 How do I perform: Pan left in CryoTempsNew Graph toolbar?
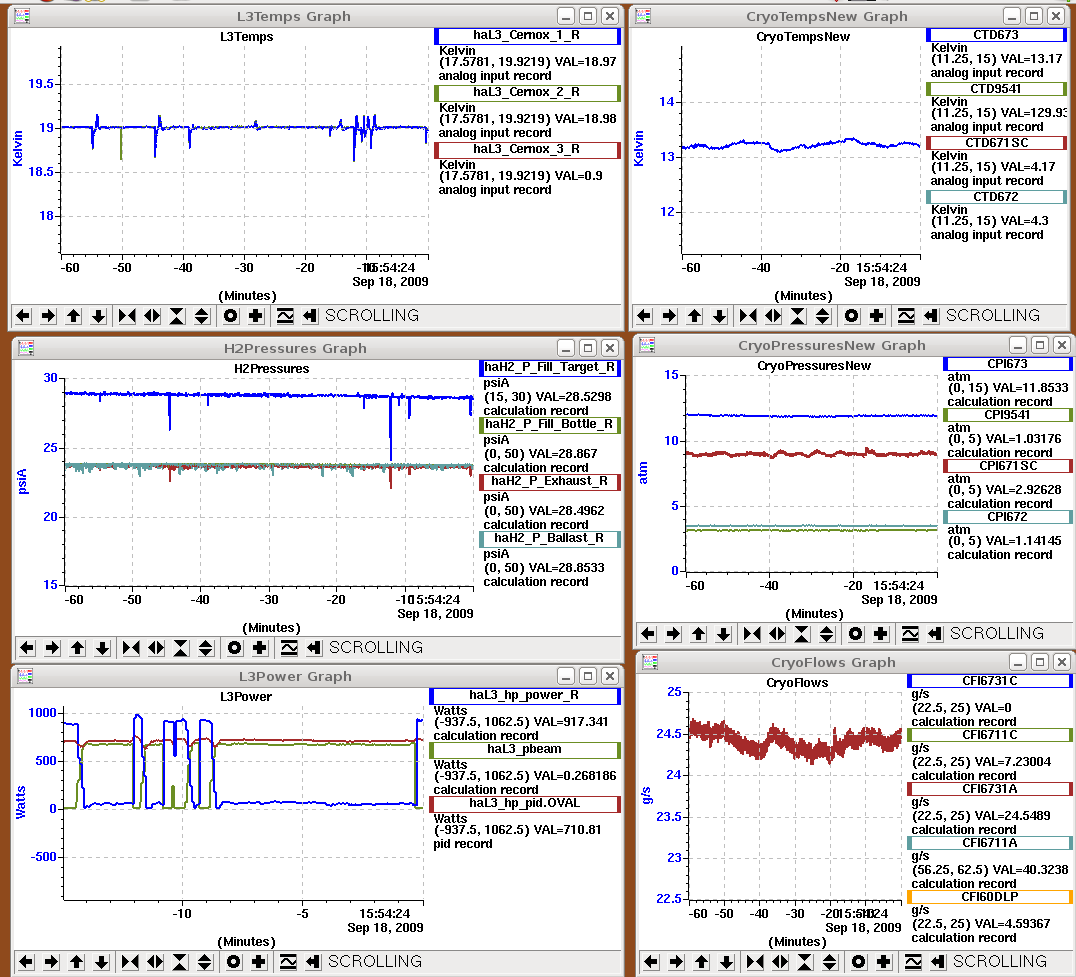644,316
